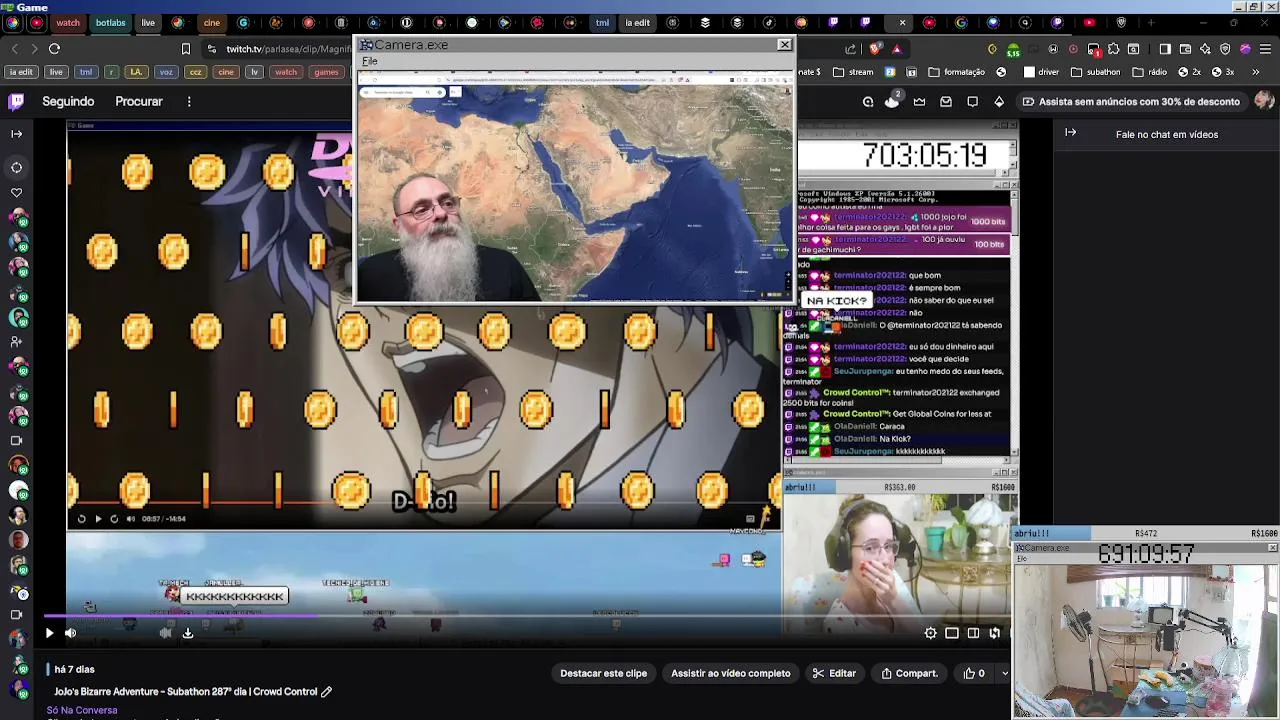Open the Get Bits diamond icon

999,101
